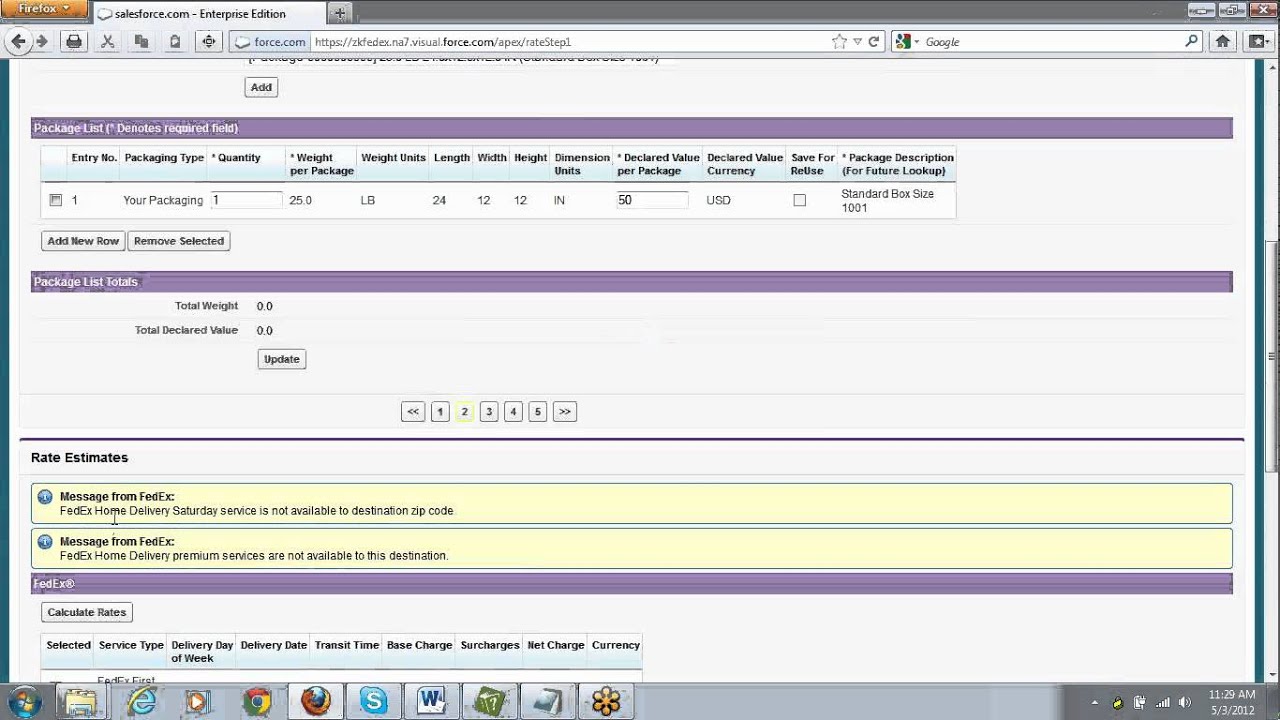Launch Google Chrome from taskbar
The height and width of the screenshot is (720, 1280).
point(258,702)
